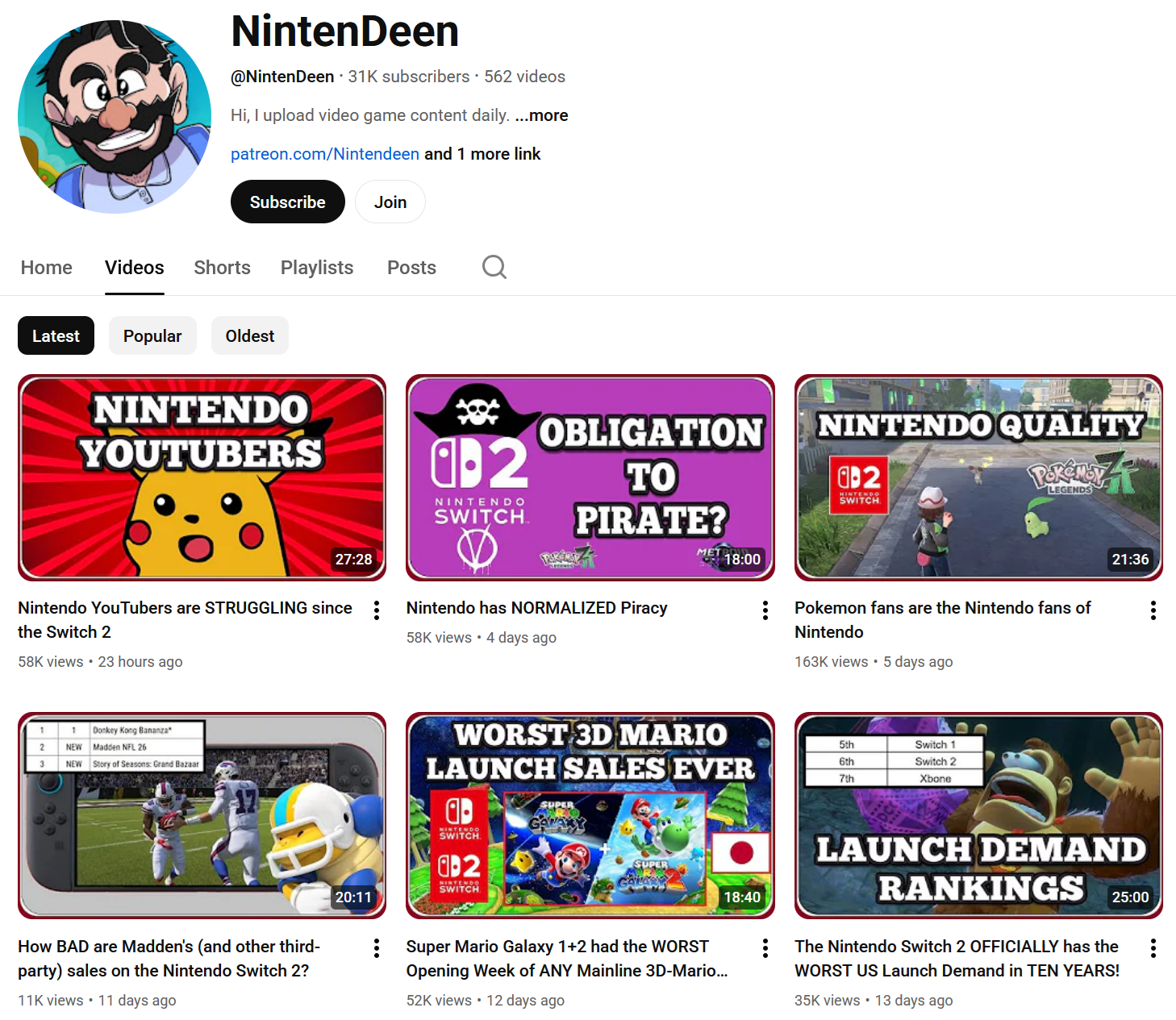Subscribe to the NintenDeen channel
The height and width of the screenshot is (1020, 1176).
(288, 202)
